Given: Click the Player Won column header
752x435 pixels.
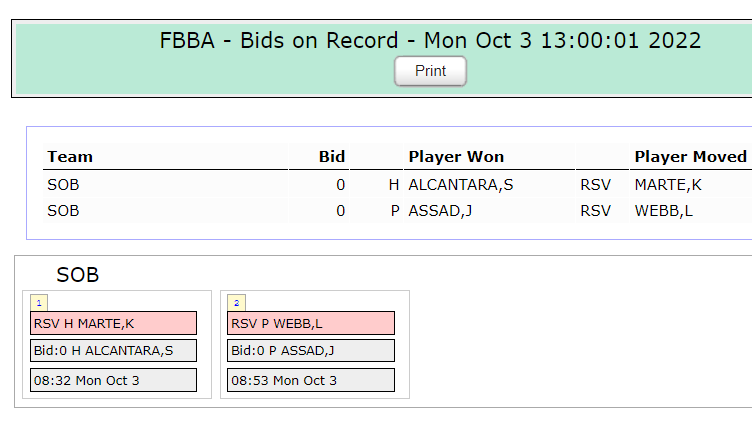Looking at the screenshot, I should tap(456, 157).
